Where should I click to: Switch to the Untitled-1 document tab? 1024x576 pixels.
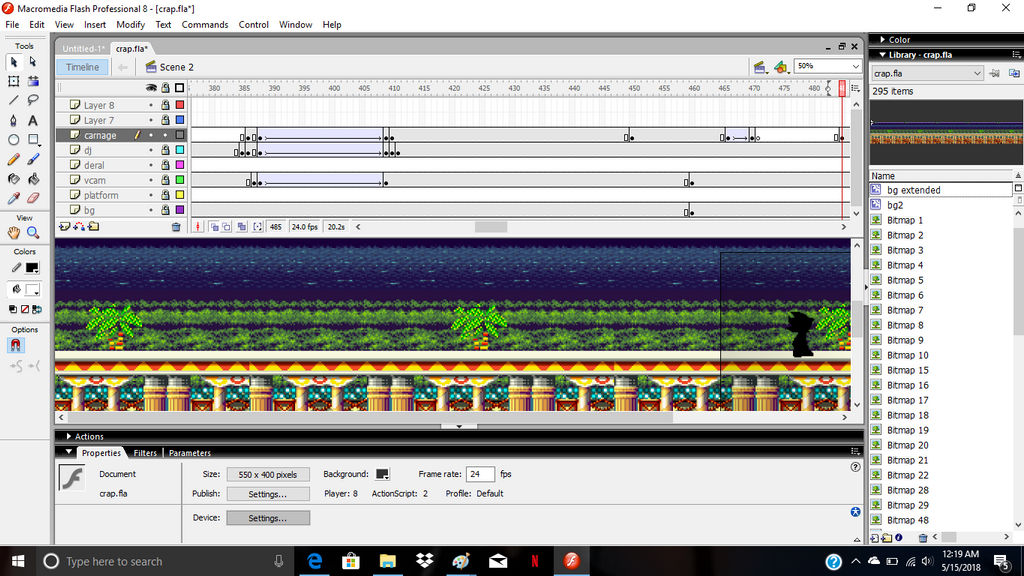[83, 48]
